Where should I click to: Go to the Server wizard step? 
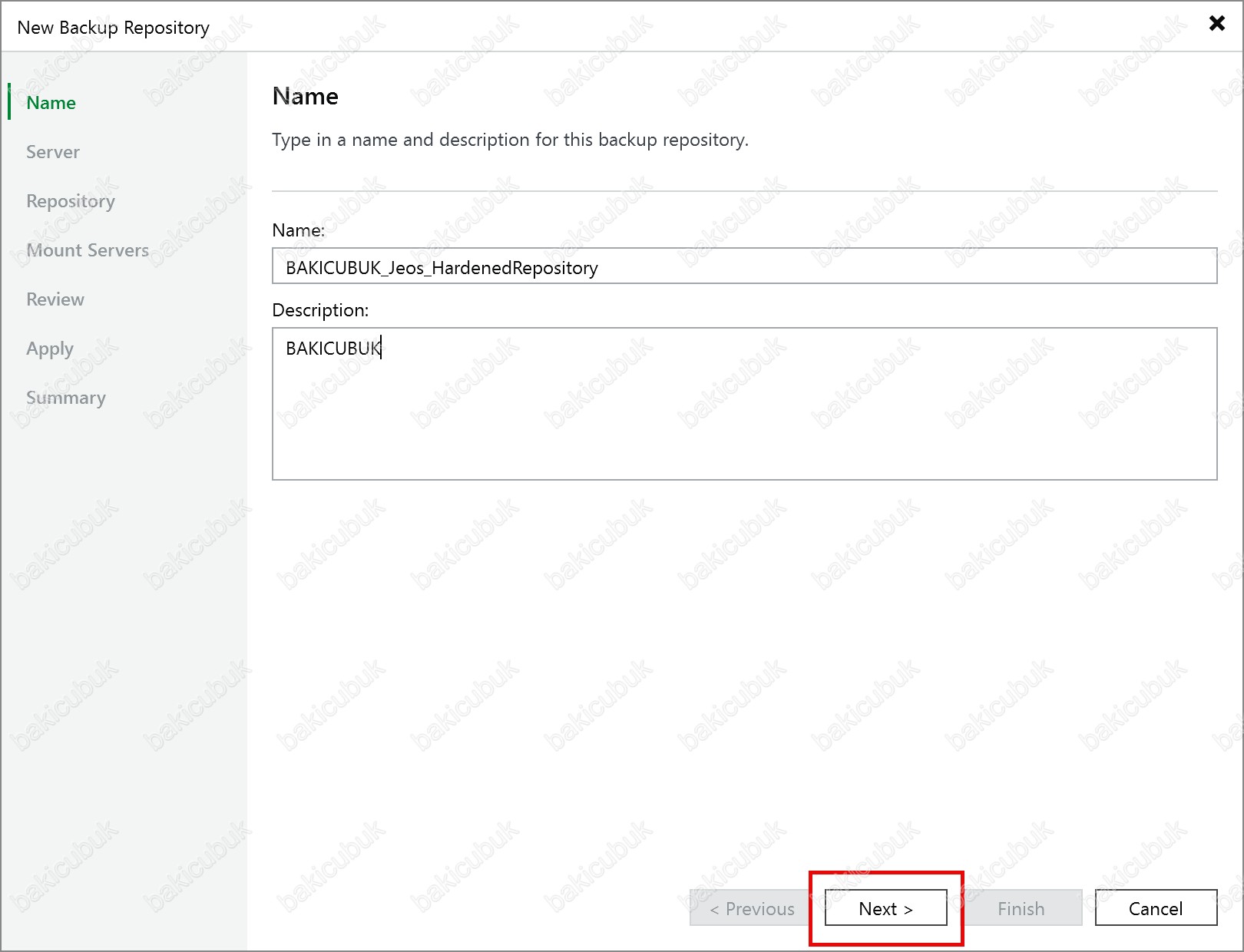point(53,152)
